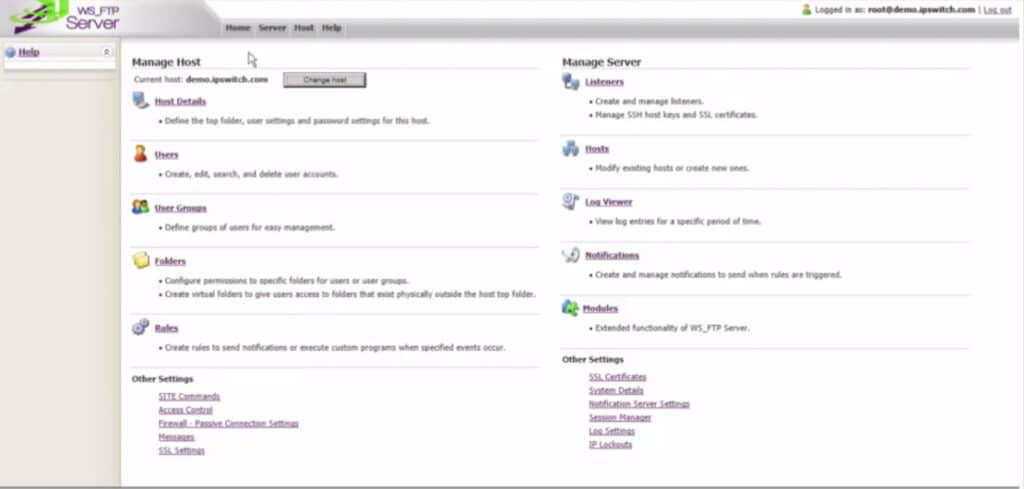The height and width of the screenshot is (489, 1024).
Task: Click the Modules puzzle icon
Action: [x=570, y=308]
